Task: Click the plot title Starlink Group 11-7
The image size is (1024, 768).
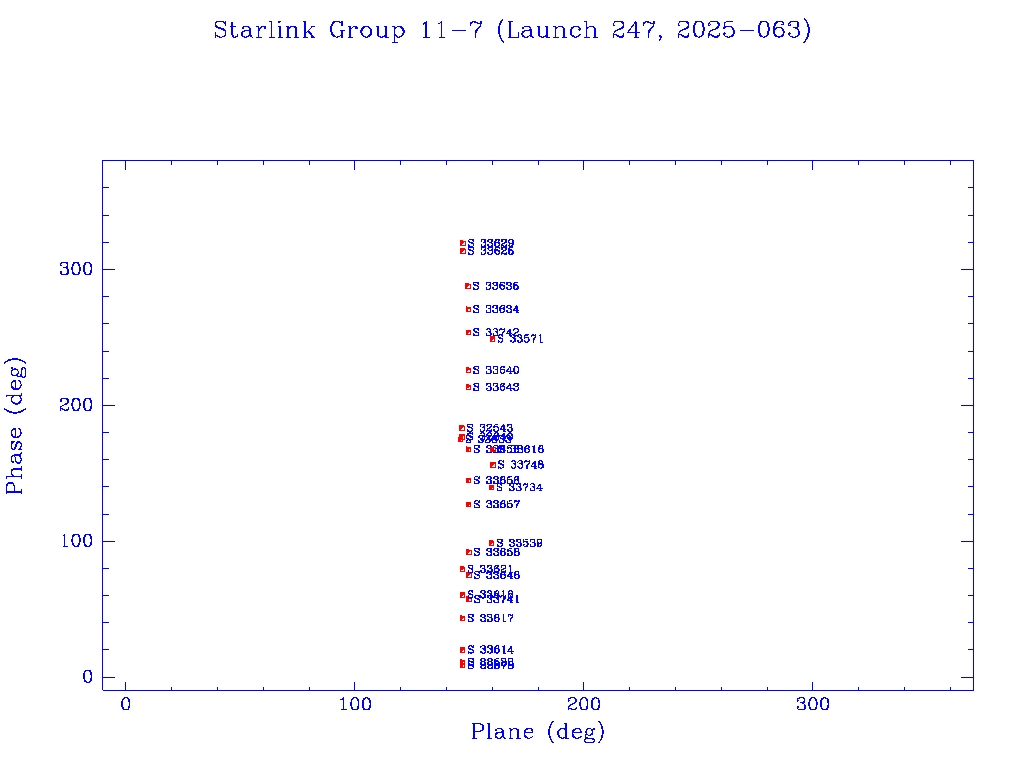Action: click(512, 30)
